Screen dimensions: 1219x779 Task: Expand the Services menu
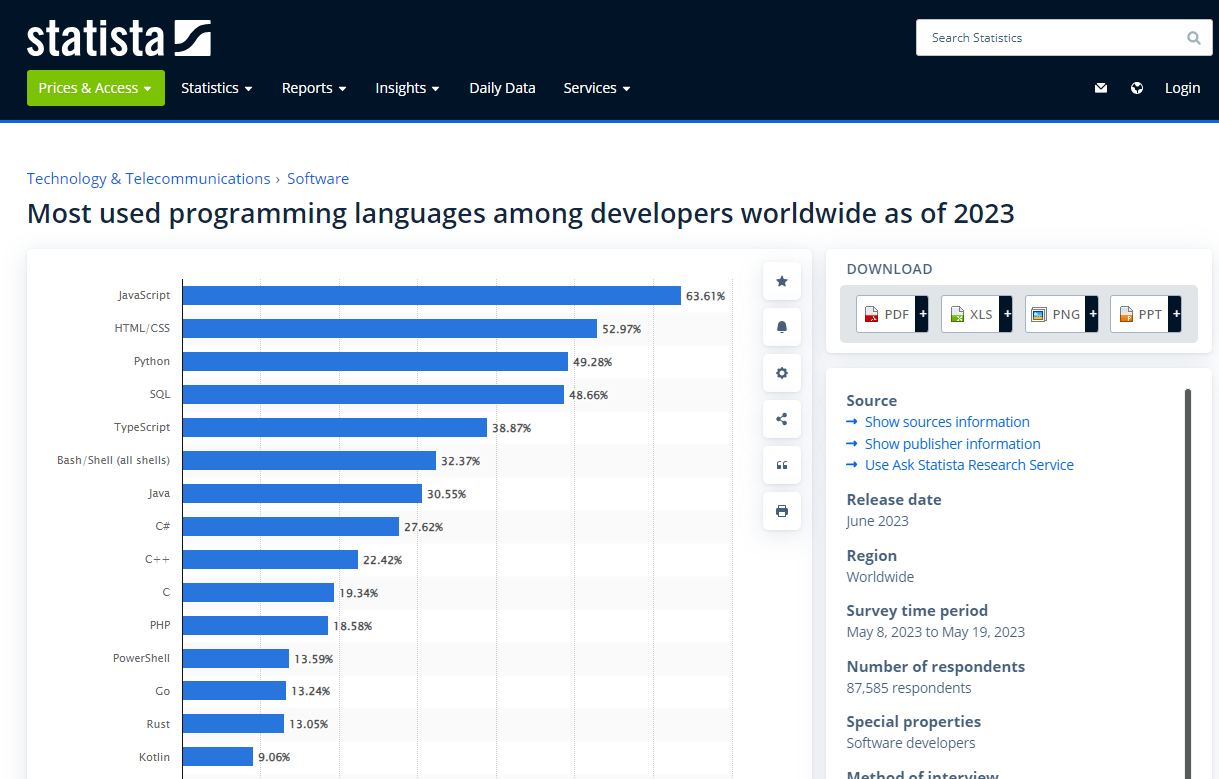597,88
